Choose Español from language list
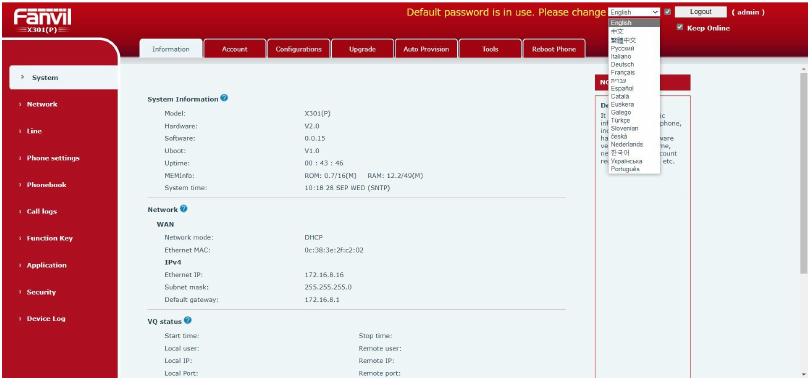 coord(634,89)
